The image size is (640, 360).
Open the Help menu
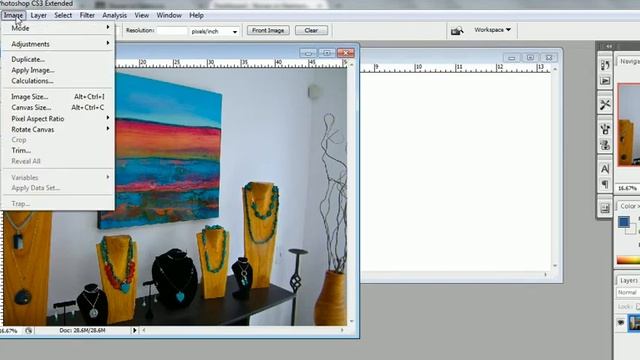click(196, 16)
